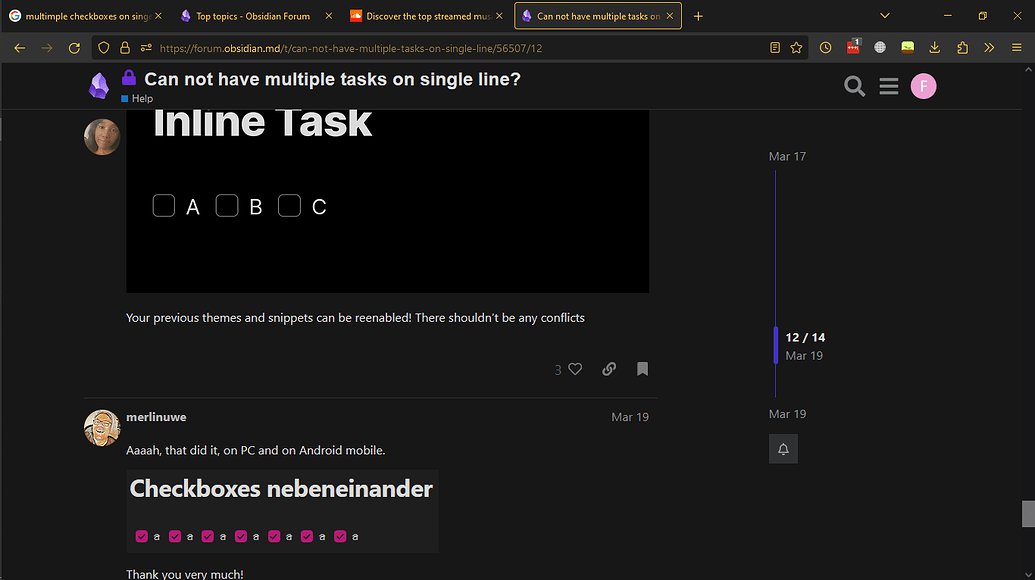Image resolution: width=1035 pixels, height=580 pixels.
Task: Bookmark the post above merlinuwe's reply
Action: point(641,368)
